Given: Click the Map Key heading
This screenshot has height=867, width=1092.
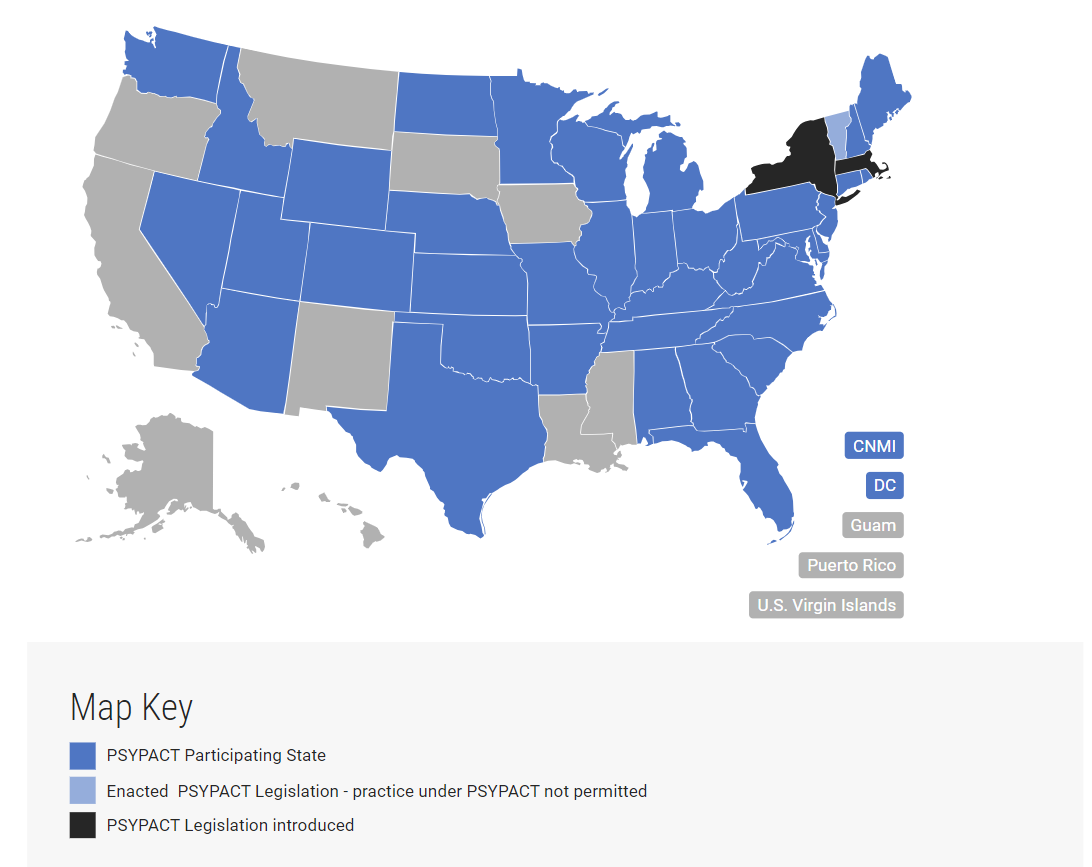Looking at the screenshot, I should coord(131,708).
